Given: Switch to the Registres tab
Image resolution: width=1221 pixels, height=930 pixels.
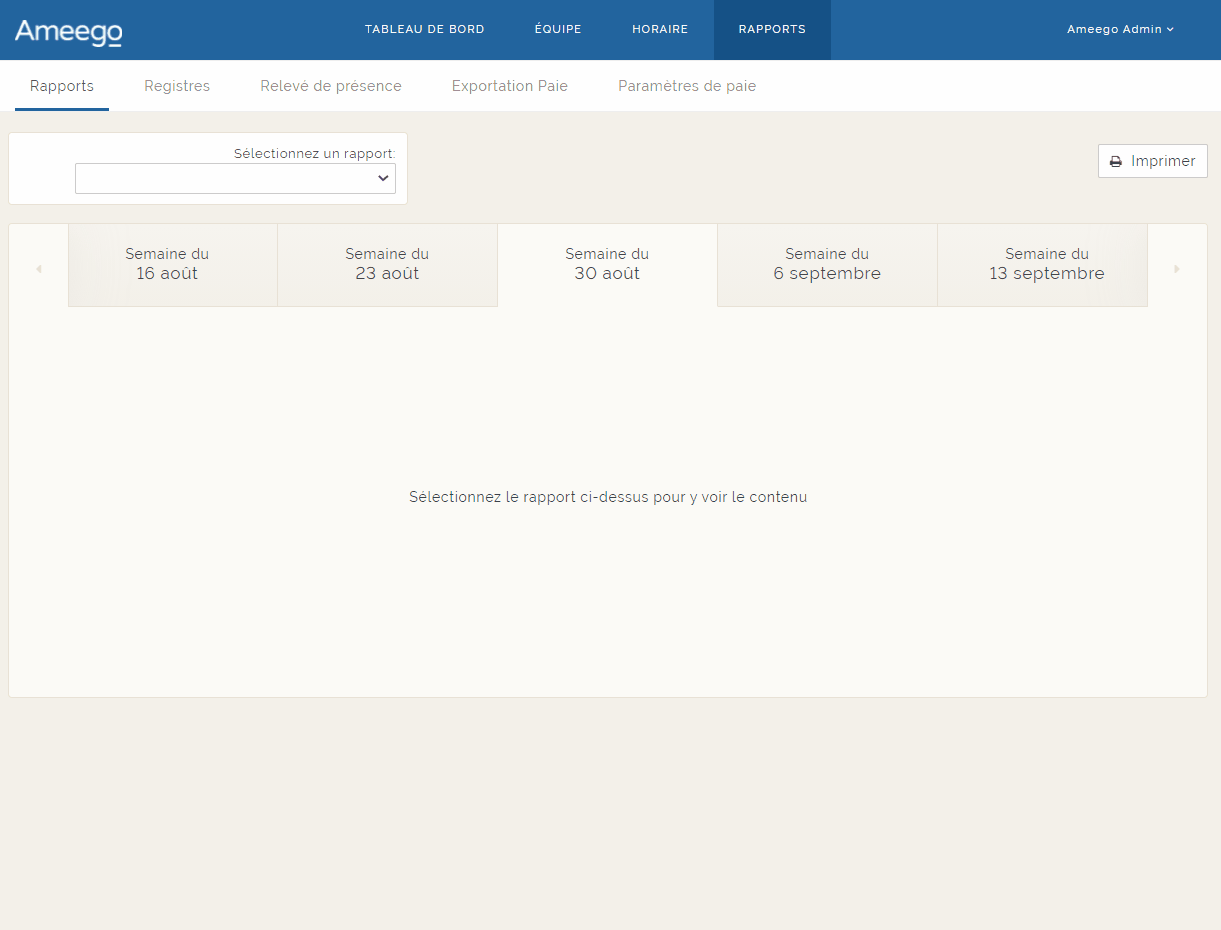Looking at the screenshot, I should point(177,86).
